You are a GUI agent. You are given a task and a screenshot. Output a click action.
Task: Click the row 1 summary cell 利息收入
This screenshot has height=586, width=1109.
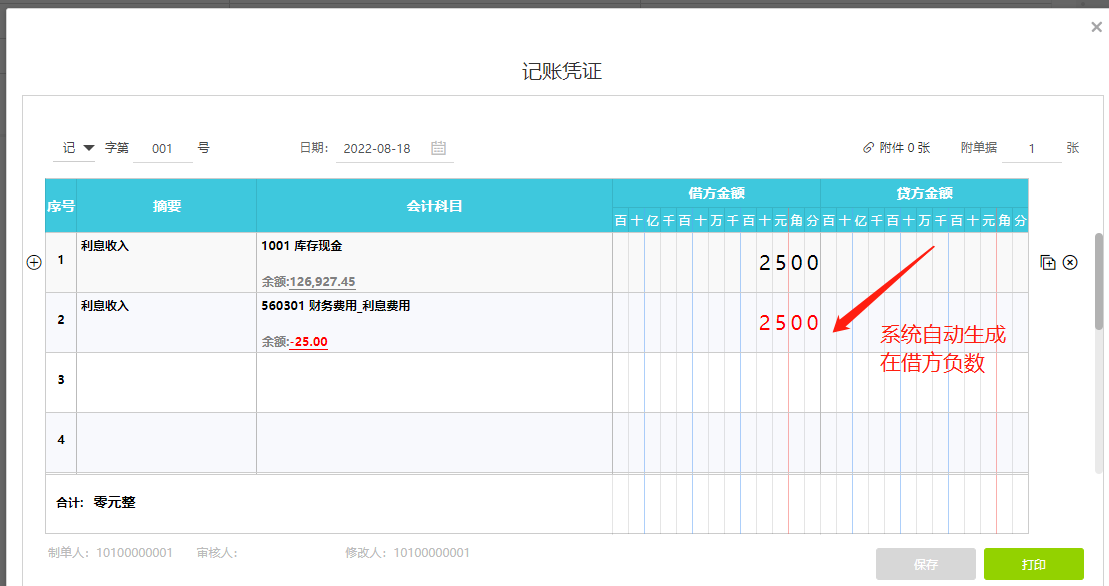[x=166, y=262]
